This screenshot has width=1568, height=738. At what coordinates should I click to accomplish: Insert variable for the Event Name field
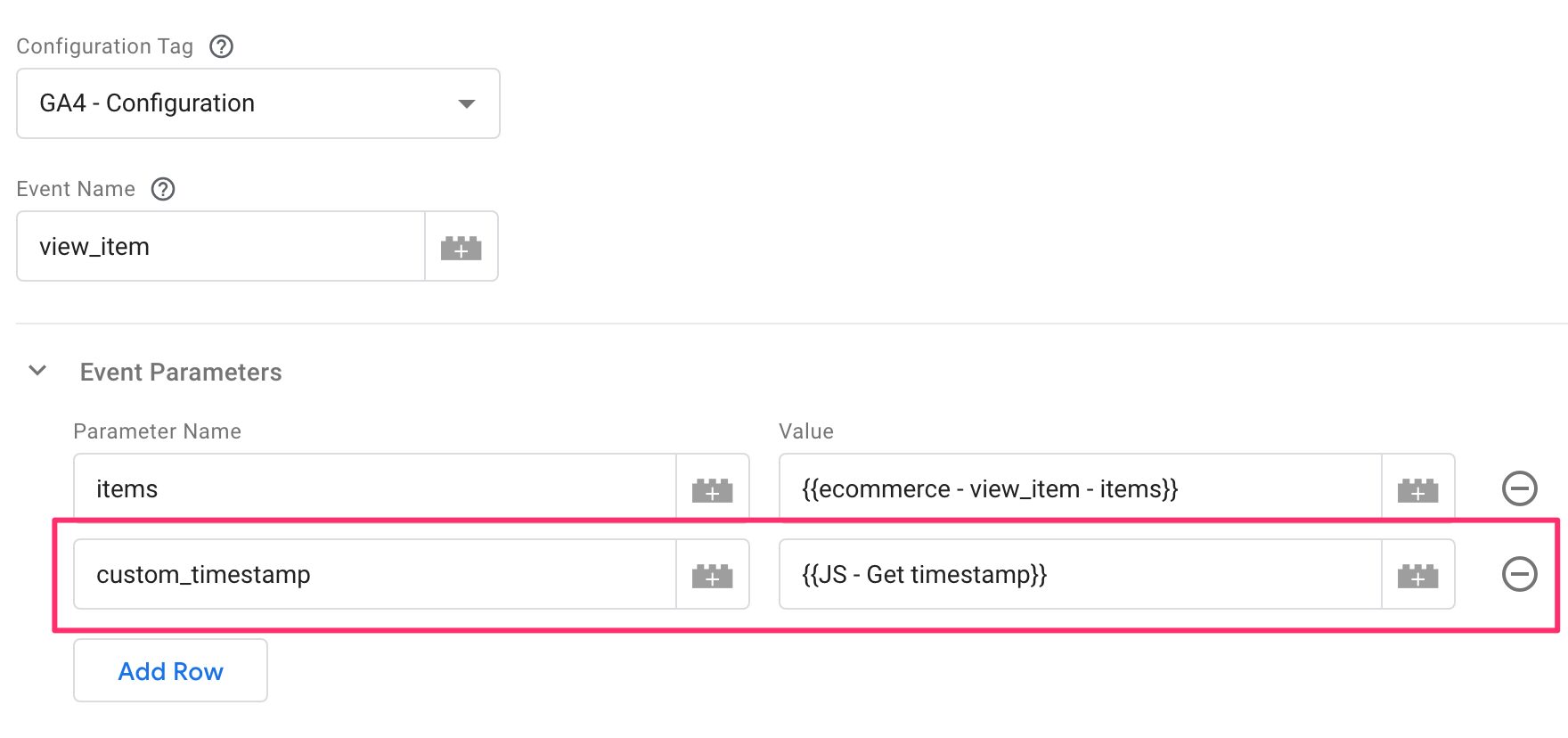(461, 247)
